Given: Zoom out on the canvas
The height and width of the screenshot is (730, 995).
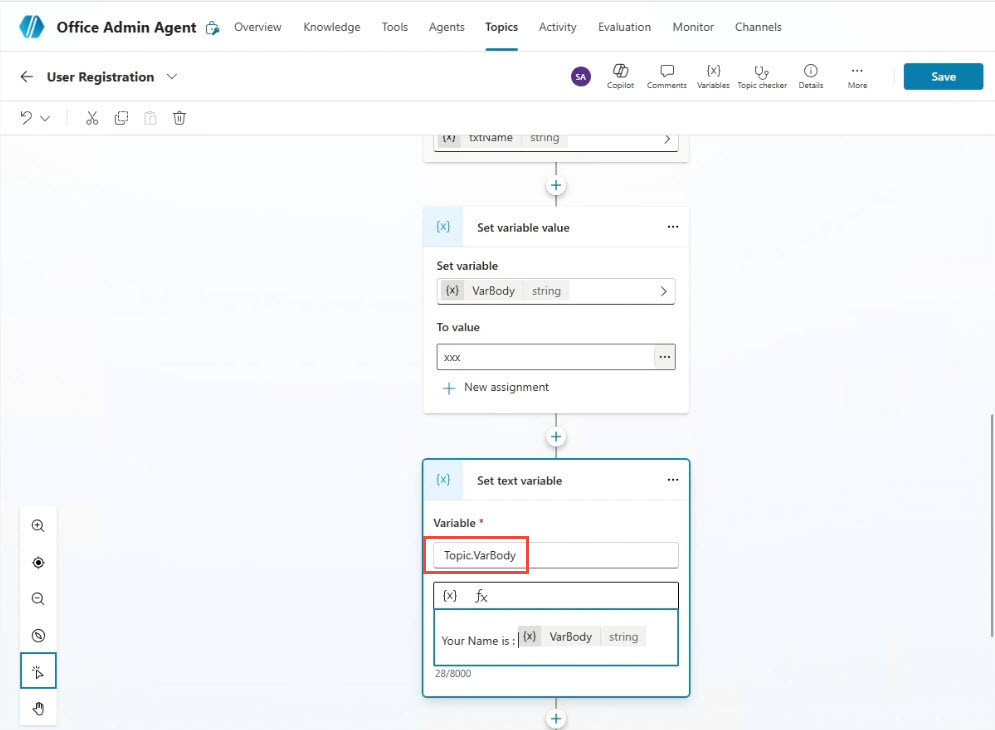Looking at the screenshot, I should click(x=38, y=599).
